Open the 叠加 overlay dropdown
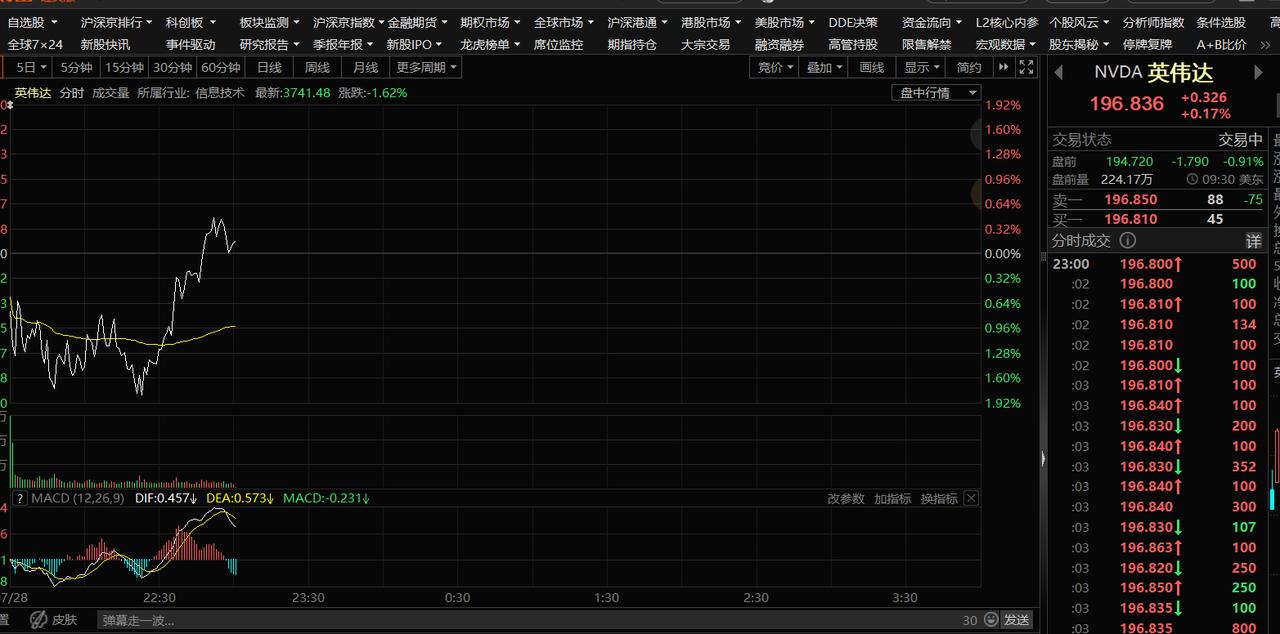Viewport: 1280px width, 634px height. [825, 67]
